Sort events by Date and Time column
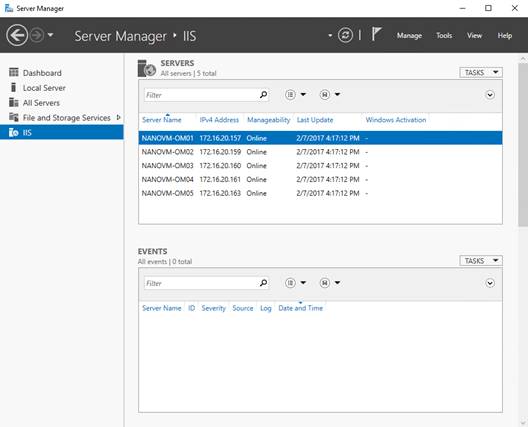 point(300,308)
